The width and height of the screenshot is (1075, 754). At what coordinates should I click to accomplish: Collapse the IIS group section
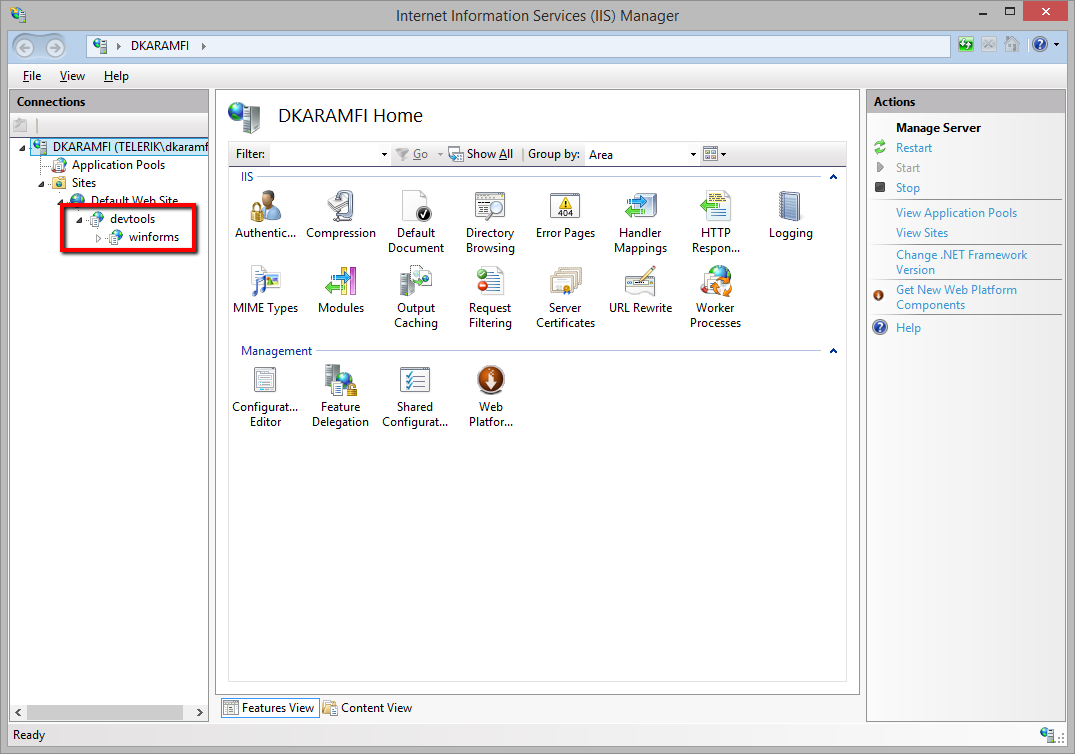(x=833, y=177)
